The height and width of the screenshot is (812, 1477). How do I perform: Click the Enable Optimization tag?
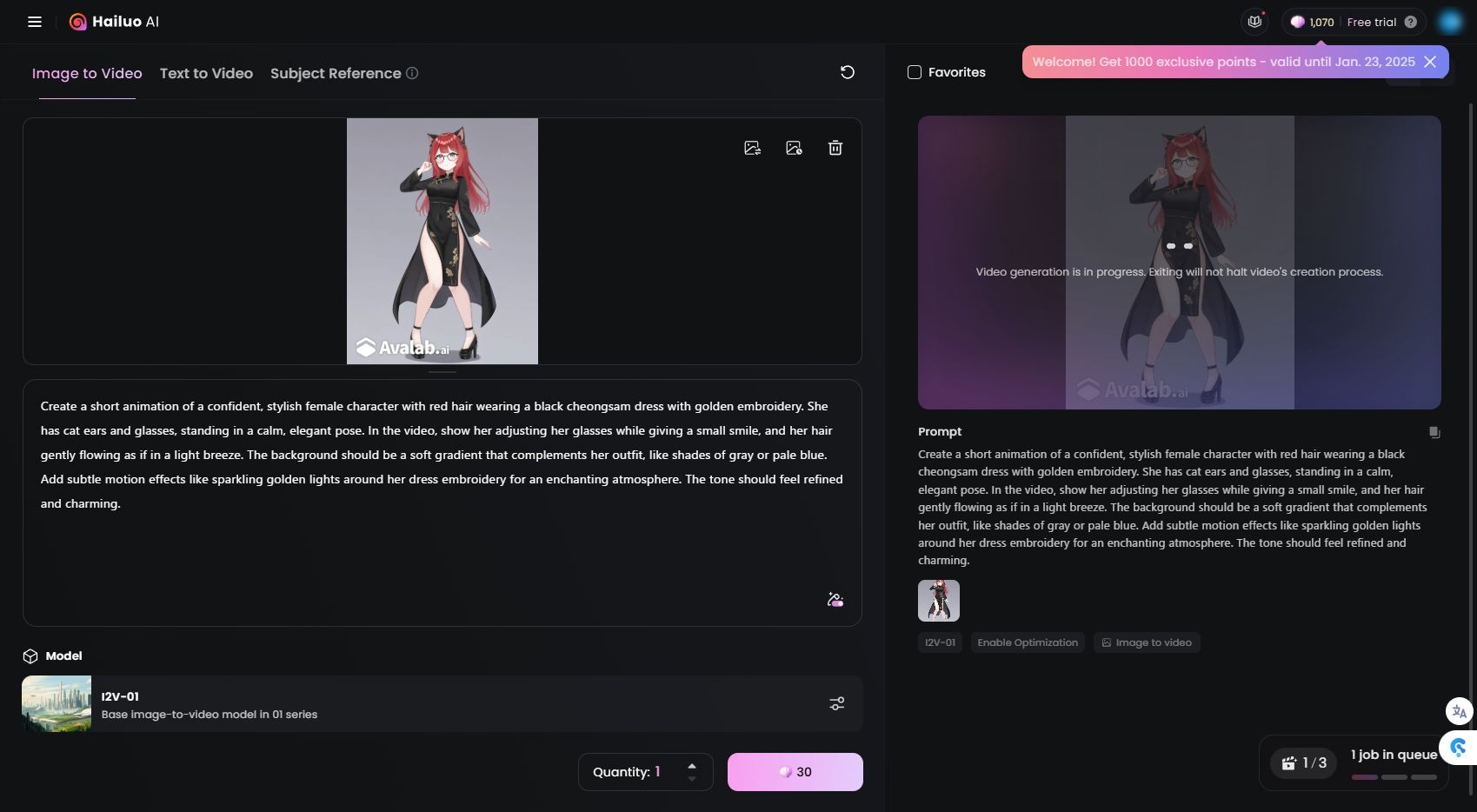pos(1028,642)
